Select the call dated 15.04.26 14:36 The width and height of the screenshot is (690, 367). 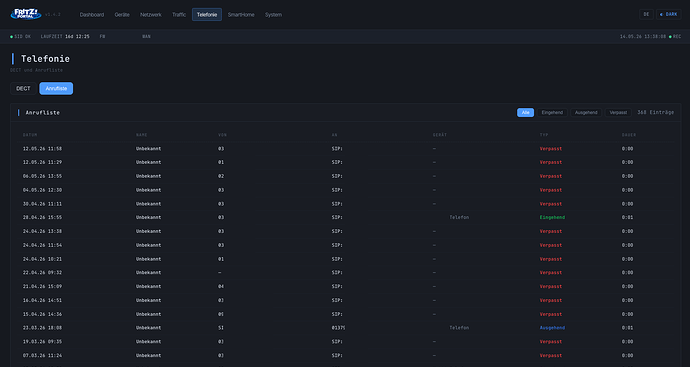(x=345, y=314)
